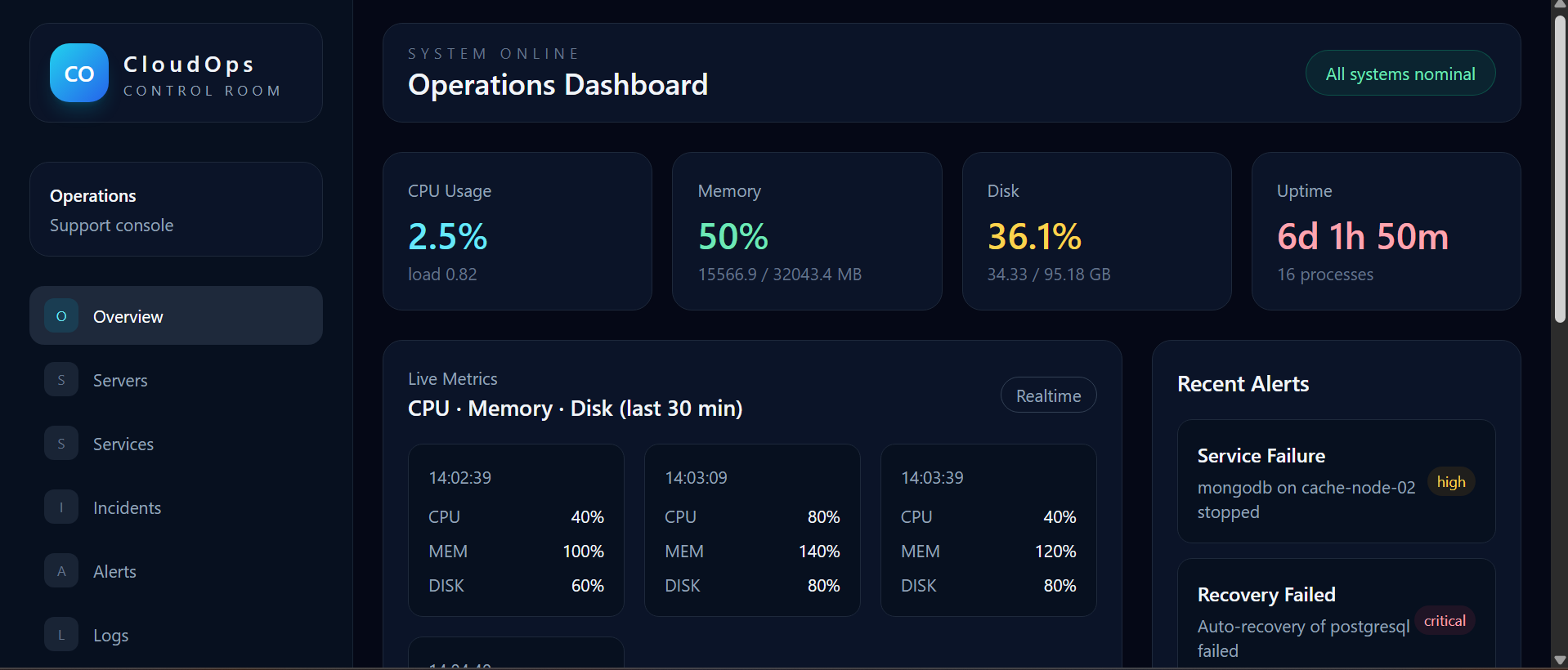Click the critical severity tag
The image size is (1568, 670).
(x=1445, y=621)
